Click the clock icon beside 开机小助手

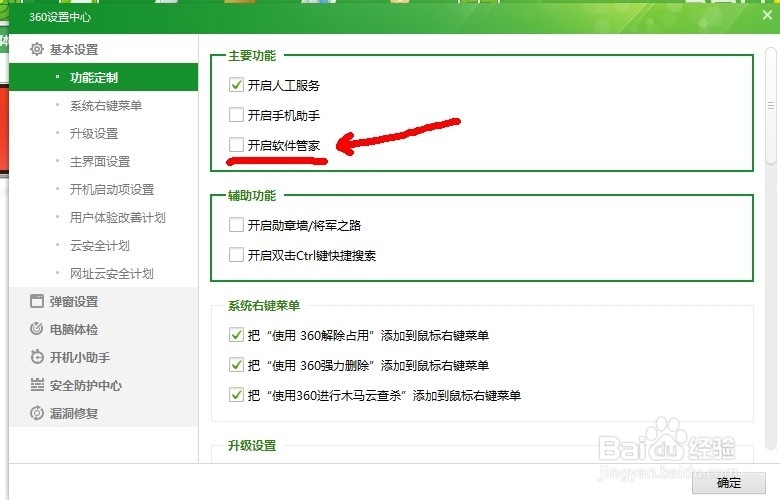point(37,357)
